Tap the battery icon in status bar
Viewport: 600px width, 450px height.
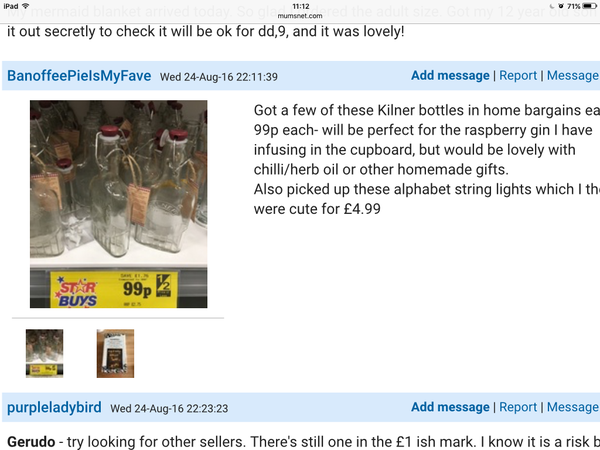[x=589, y=6]
